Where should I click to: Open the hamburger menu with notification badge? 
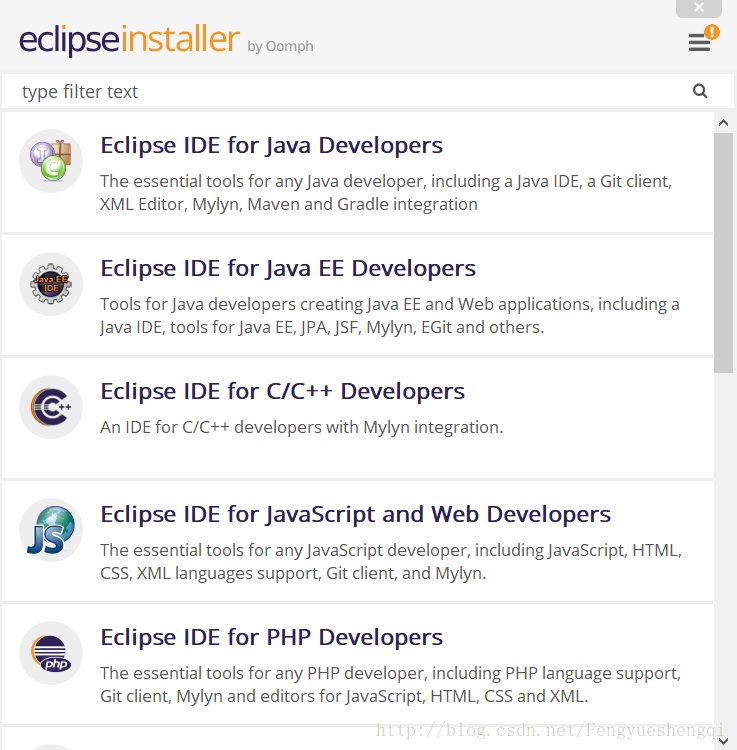(703, 39)
